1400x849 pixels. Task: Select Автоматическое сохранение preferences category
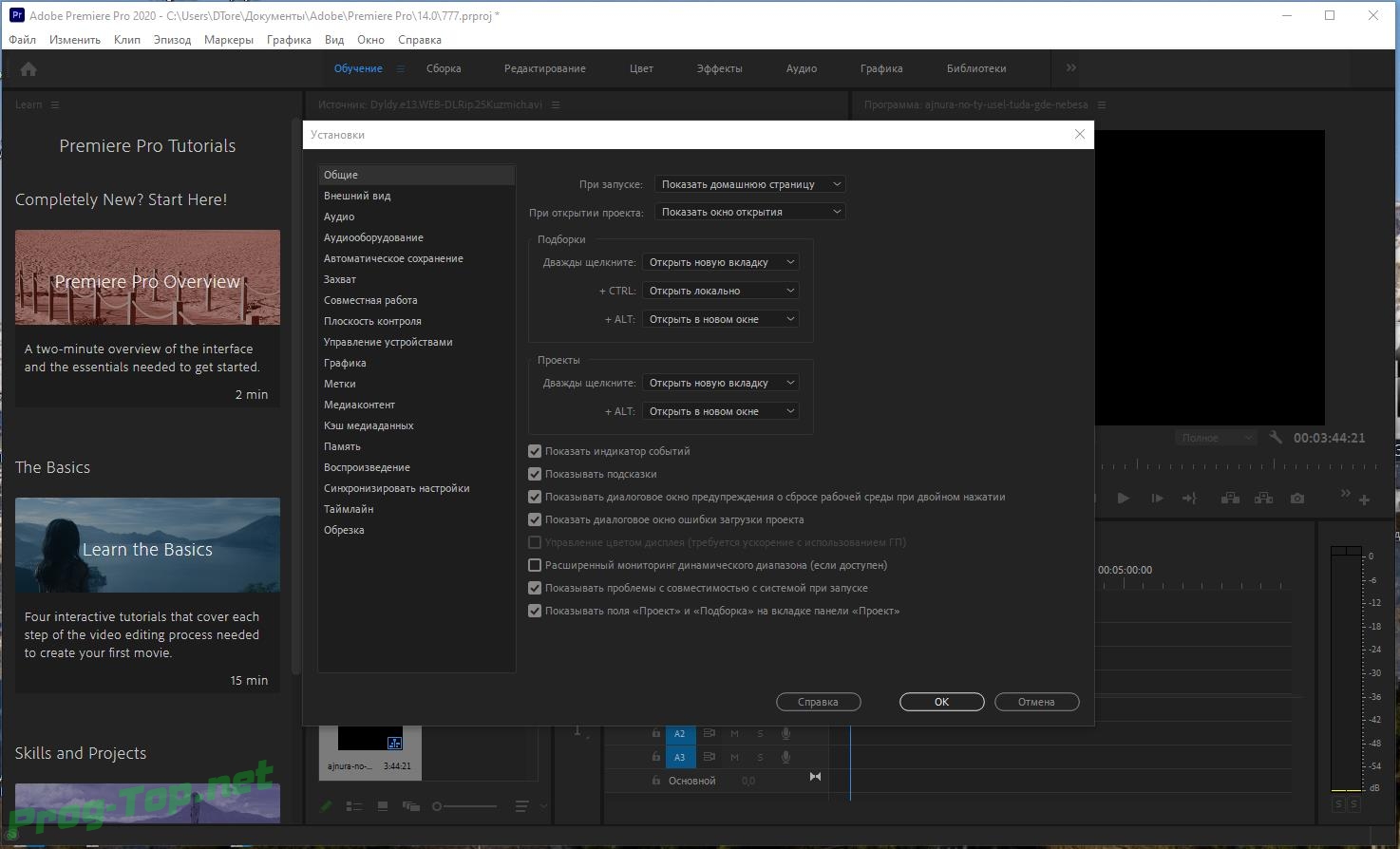tap(416, 258)
